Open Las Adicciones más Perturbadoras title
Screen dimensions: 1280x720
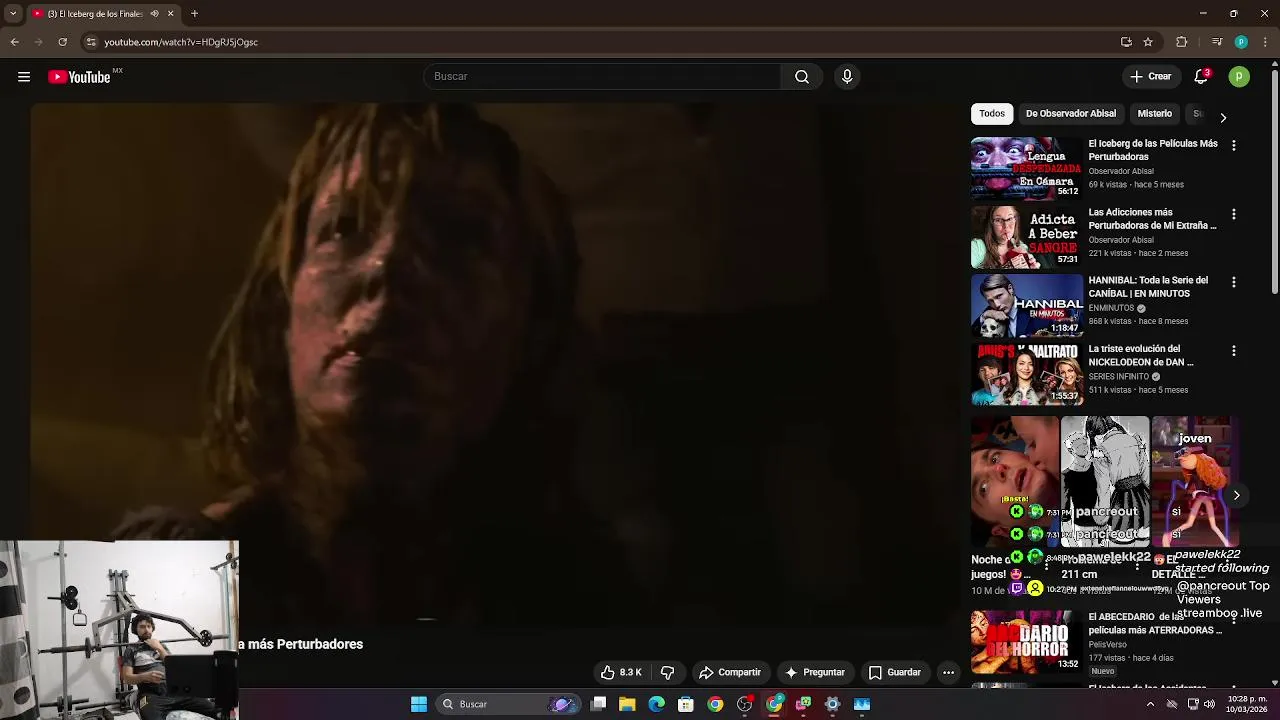[x=1152, y=219]
